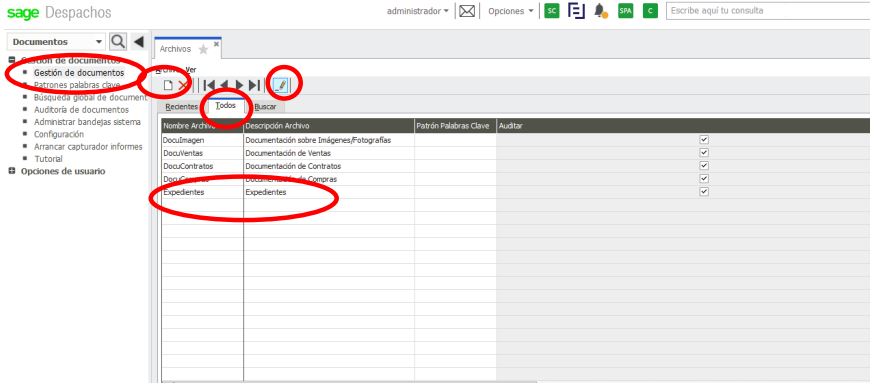Screen dimensions: 874x386
Task: Click the Auditar column header
Action: click(x=683, y=126)
